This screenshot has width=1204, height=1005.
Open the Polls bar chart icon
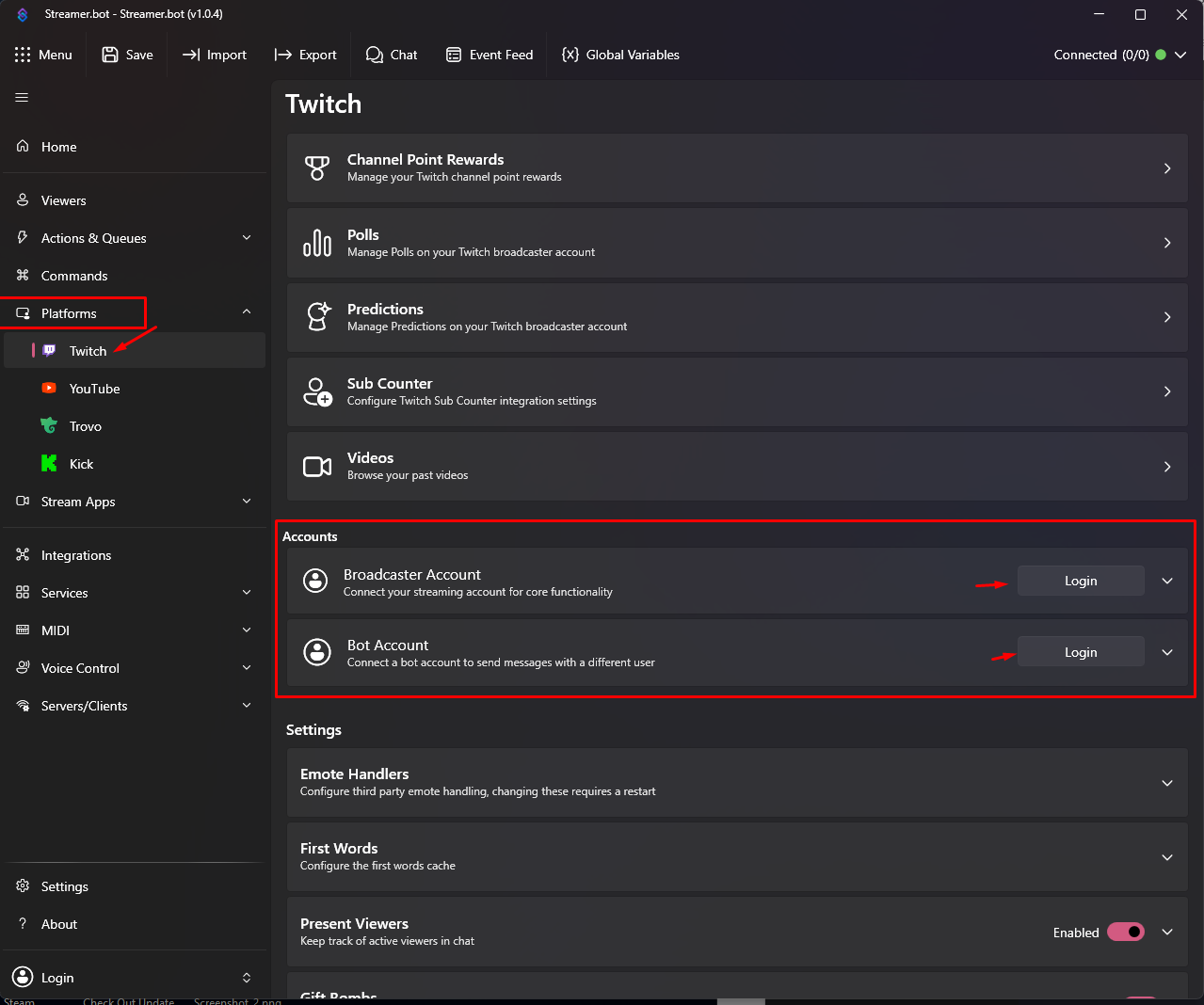click(x=317, y=243)
